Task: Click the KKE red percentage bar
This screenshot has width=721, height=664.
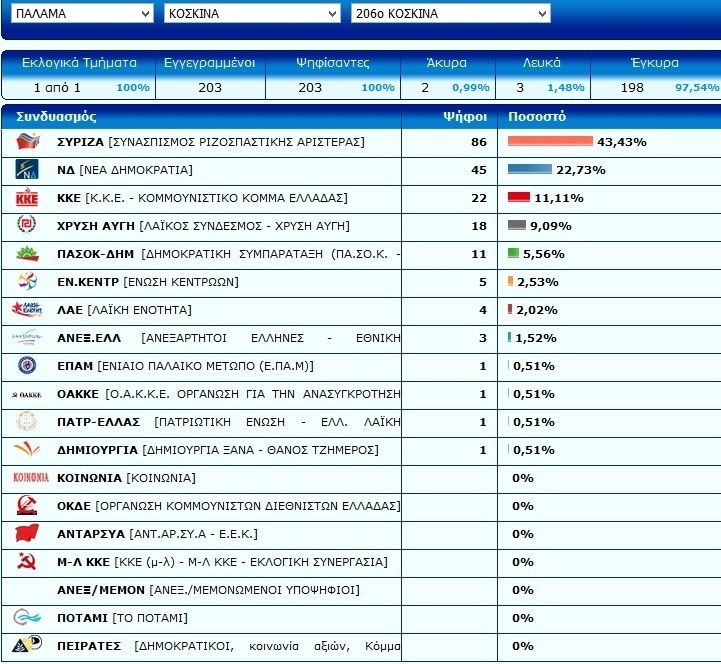Action: coord(519,197)
